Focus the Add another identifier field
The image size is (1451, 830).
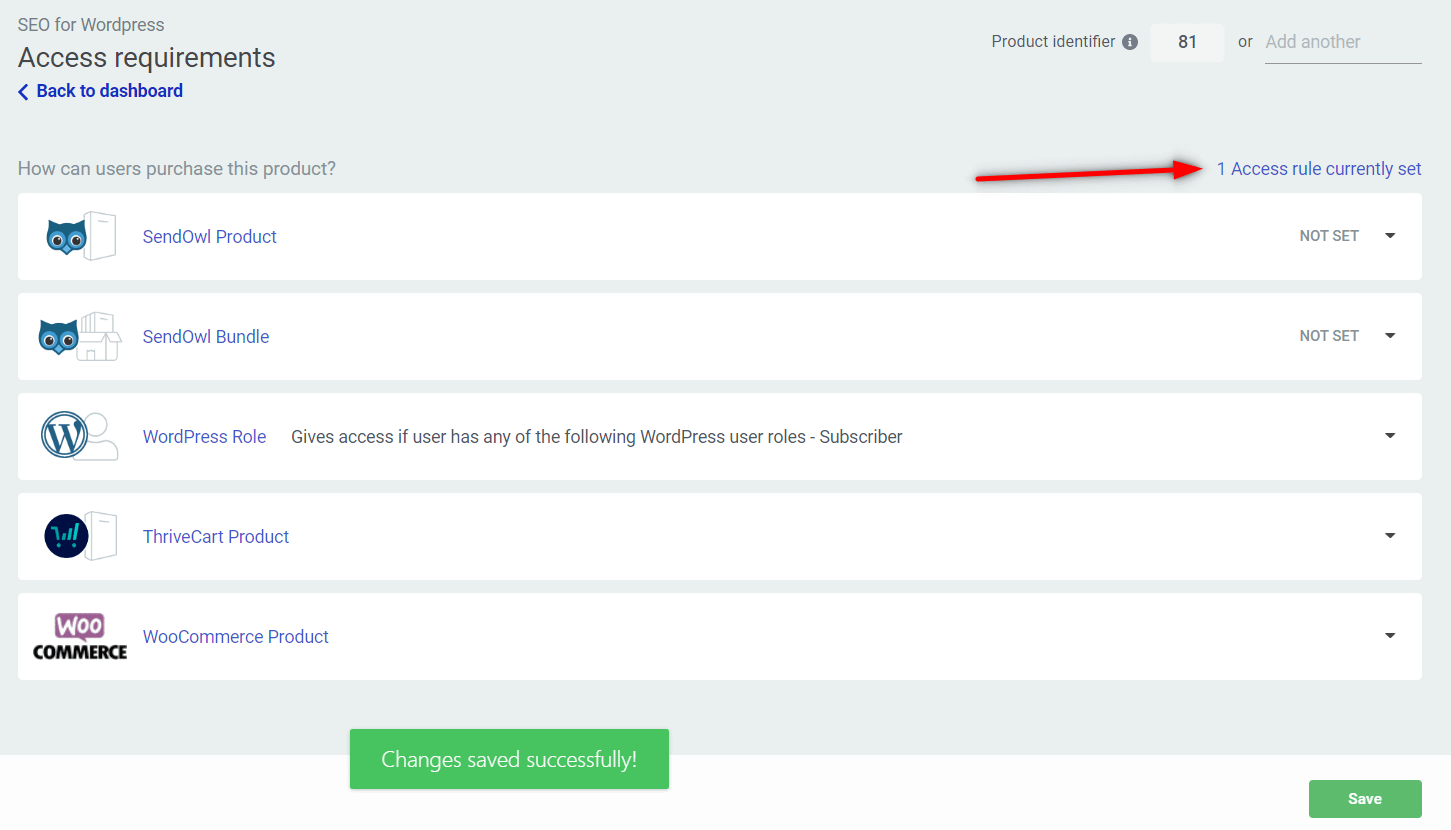coord(1342,42)
